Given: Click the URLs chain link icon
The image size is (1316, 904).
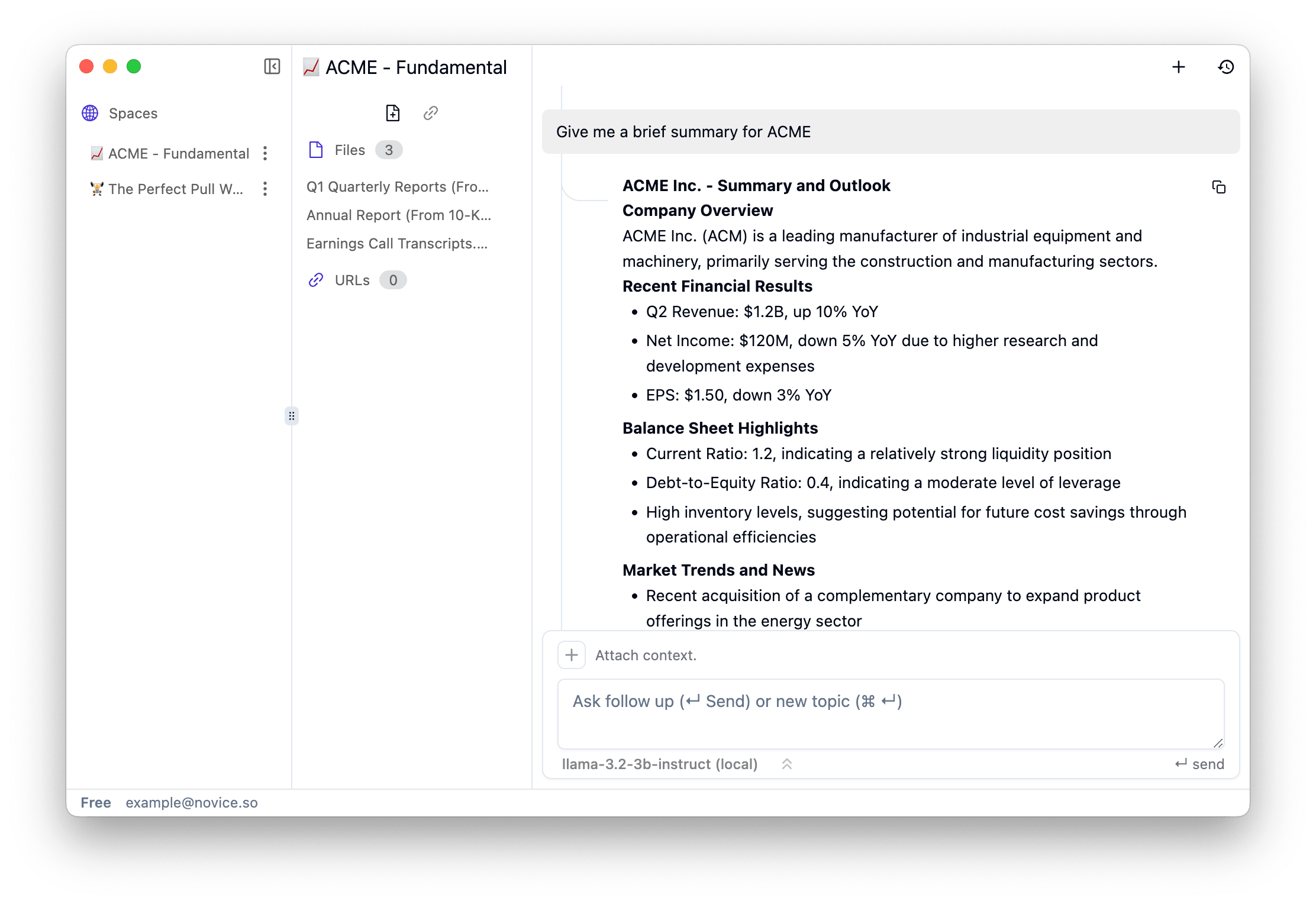Looking at the screenshot, I should tap(316, 280).
